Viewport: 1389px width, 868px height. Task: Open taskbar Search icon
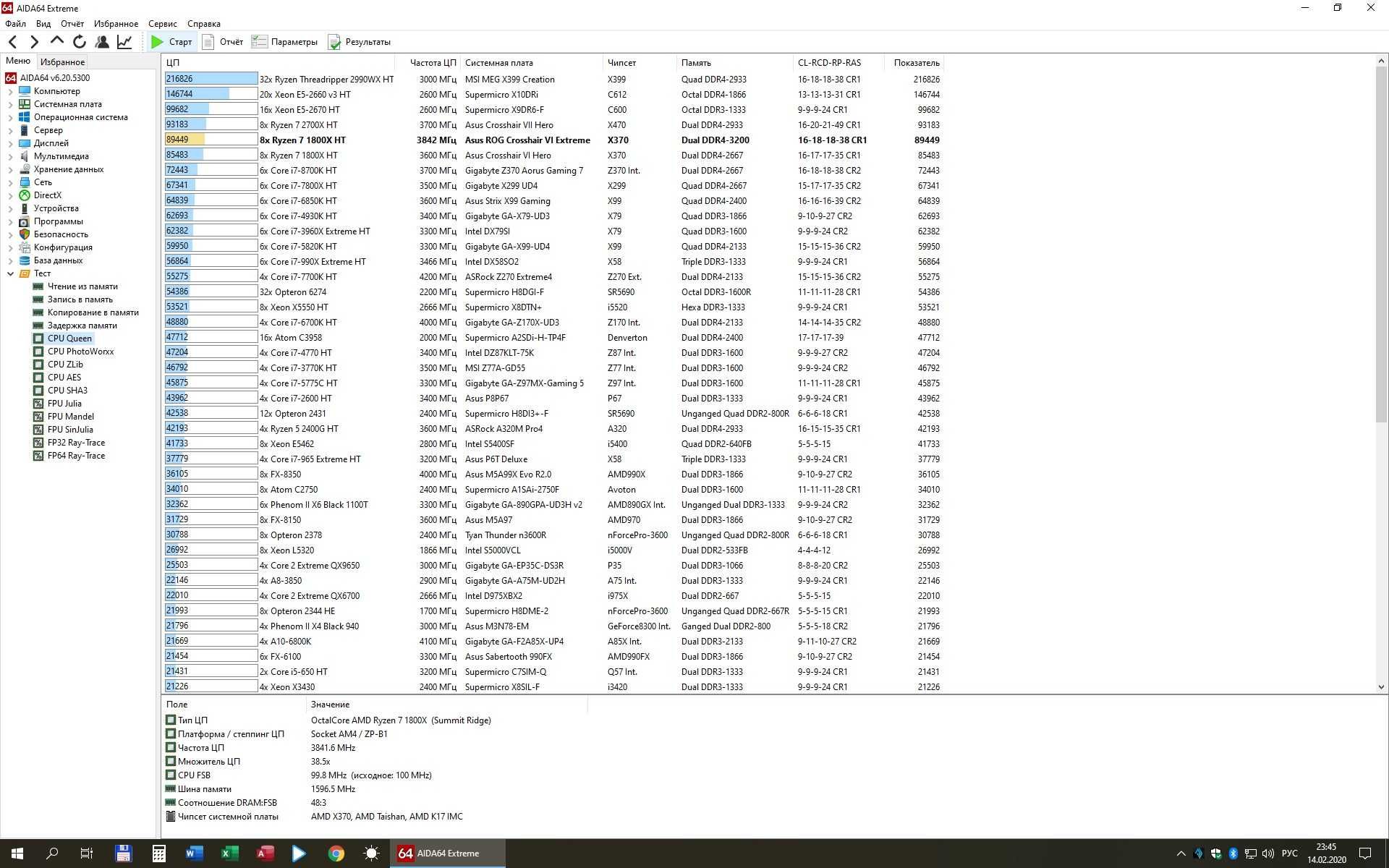click(52, 854)
